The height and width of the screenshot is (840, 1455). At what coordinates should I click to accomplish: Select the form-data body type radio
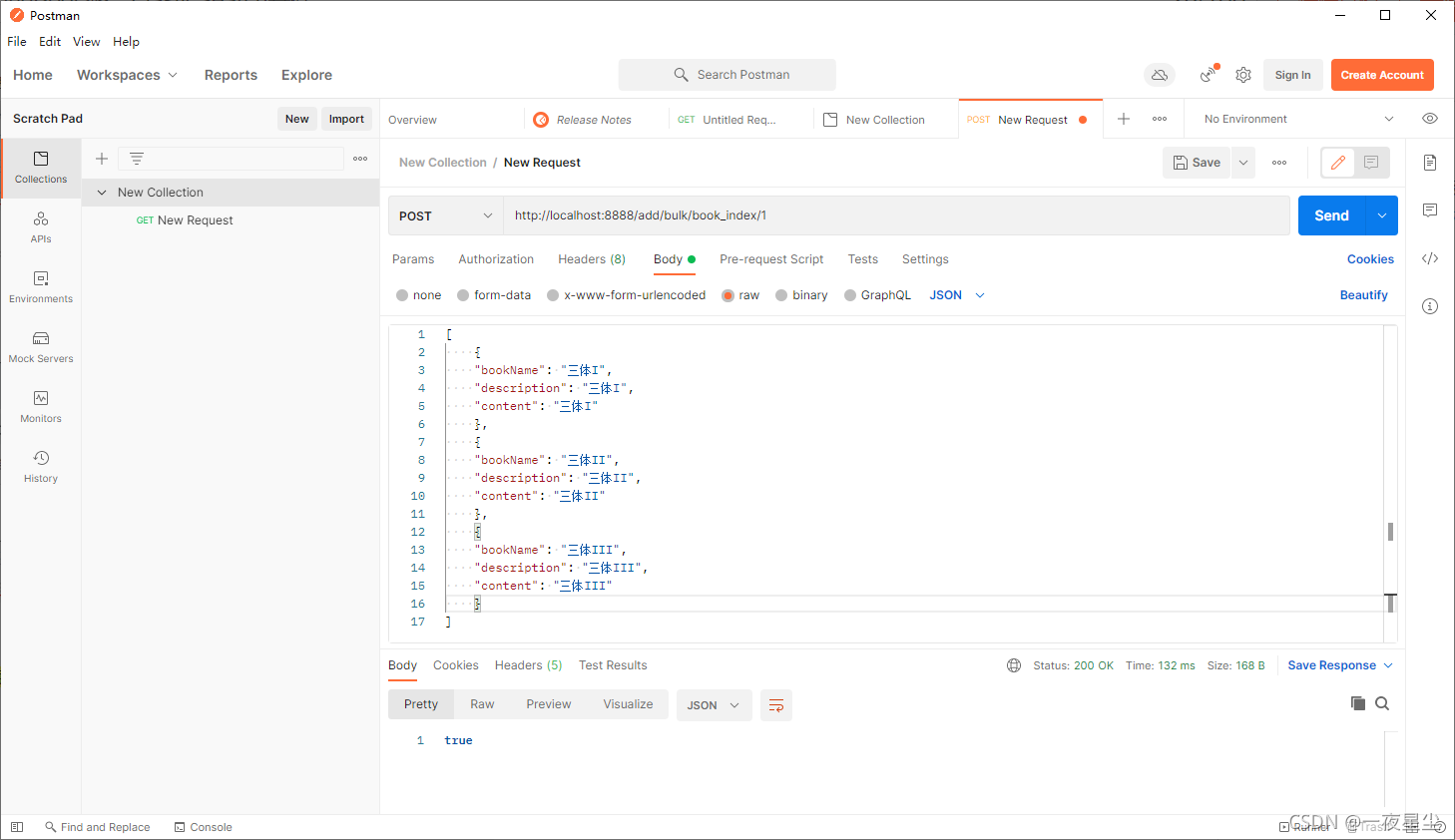(x=463, y=295)
